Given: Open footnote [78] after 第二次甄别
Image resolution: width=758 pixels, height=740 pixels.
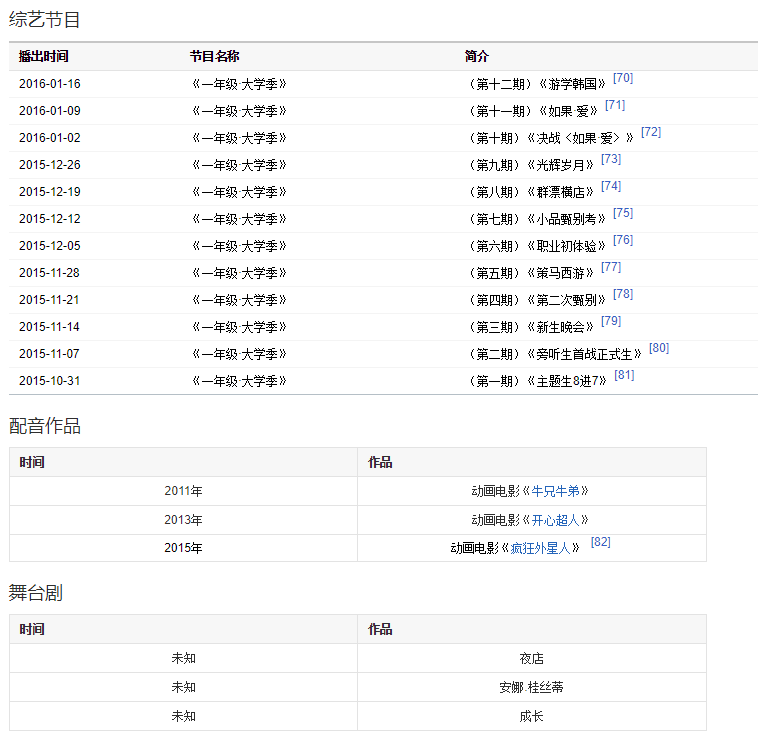Looking at the screenshot, I should [623, 294].
